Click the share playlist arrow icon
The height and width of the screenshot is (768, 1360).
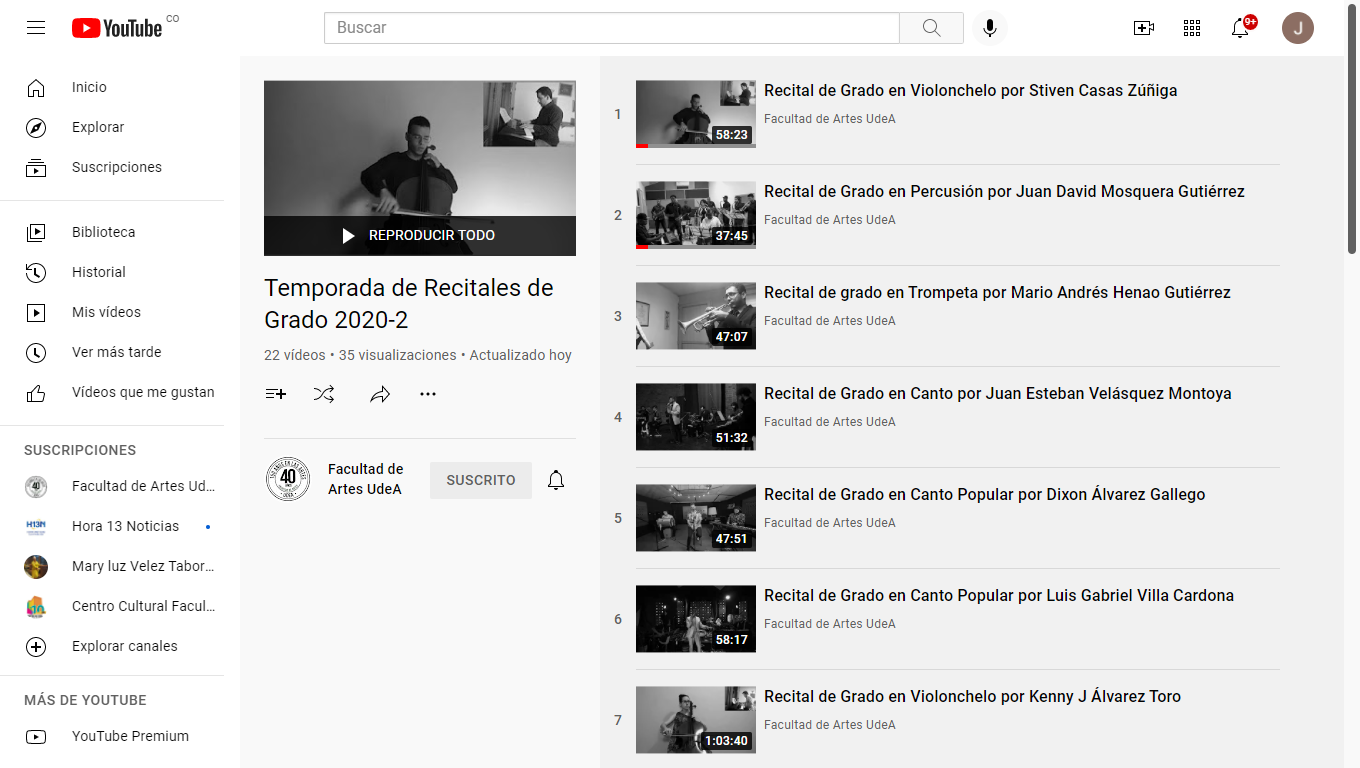(379, 394)
